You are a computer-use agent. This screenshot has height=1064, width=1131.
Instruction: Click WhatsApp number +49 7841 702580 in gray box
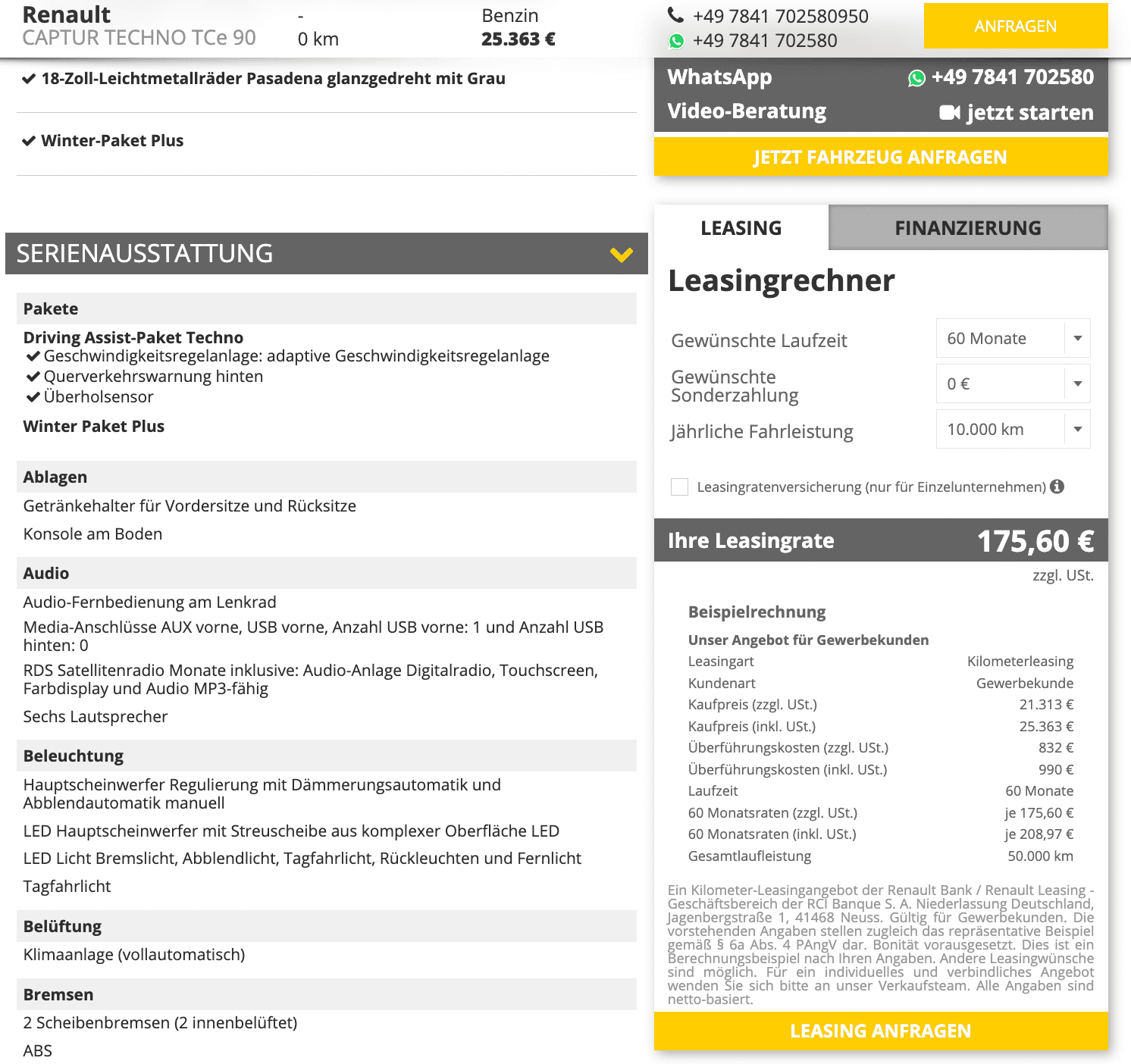[1013, 77]
